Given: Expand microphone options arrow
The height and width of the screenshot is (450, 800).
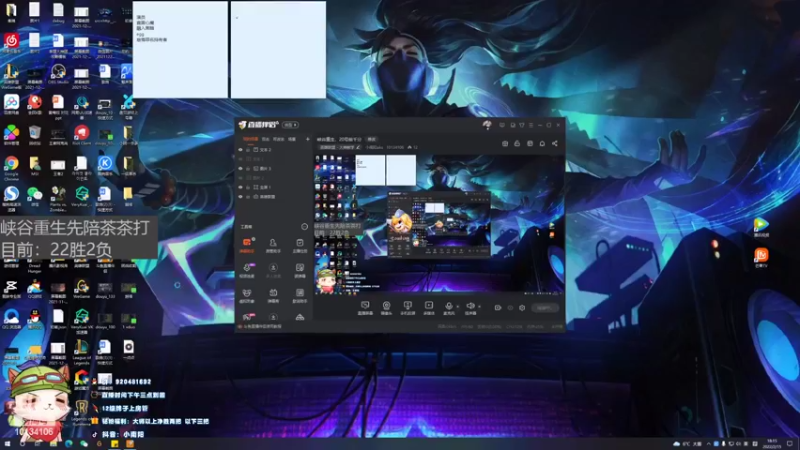Looking at the screenshot, I should [457, 307].
